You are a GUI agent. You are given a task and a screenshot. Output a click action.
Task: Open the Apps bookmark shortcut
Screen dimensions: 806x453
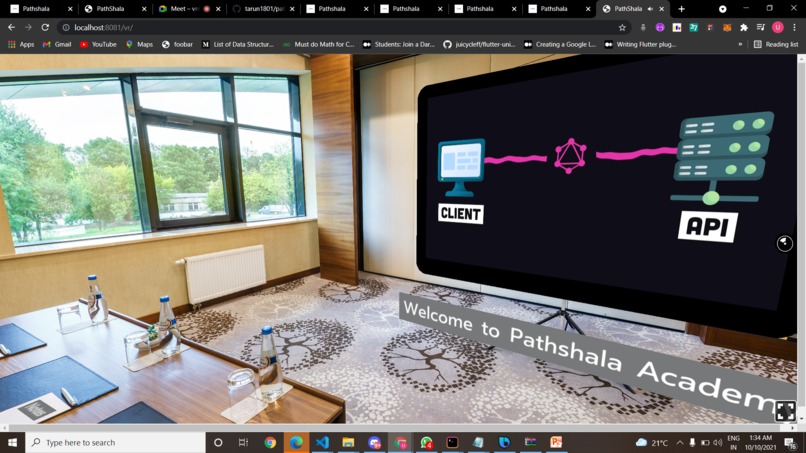21,44
